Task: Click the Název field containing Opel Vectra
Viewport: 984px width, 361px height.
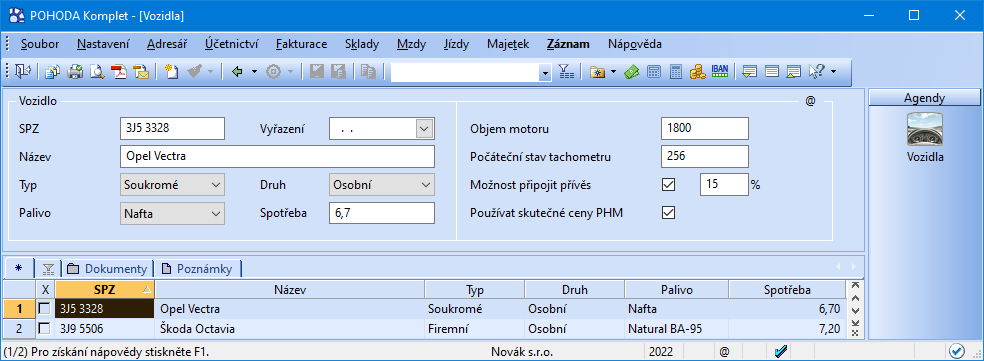Action: 277,156
